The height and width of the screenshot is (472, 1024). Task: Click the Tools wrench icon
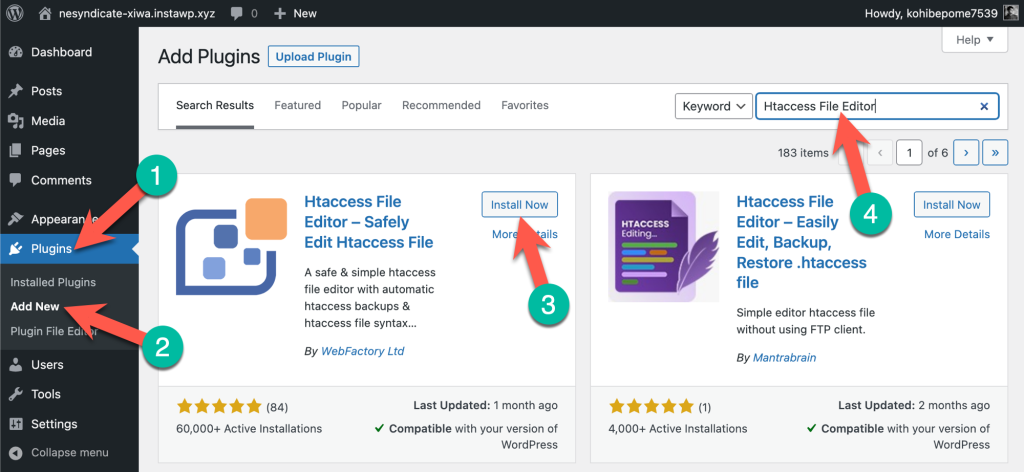[x=16, y=394]
